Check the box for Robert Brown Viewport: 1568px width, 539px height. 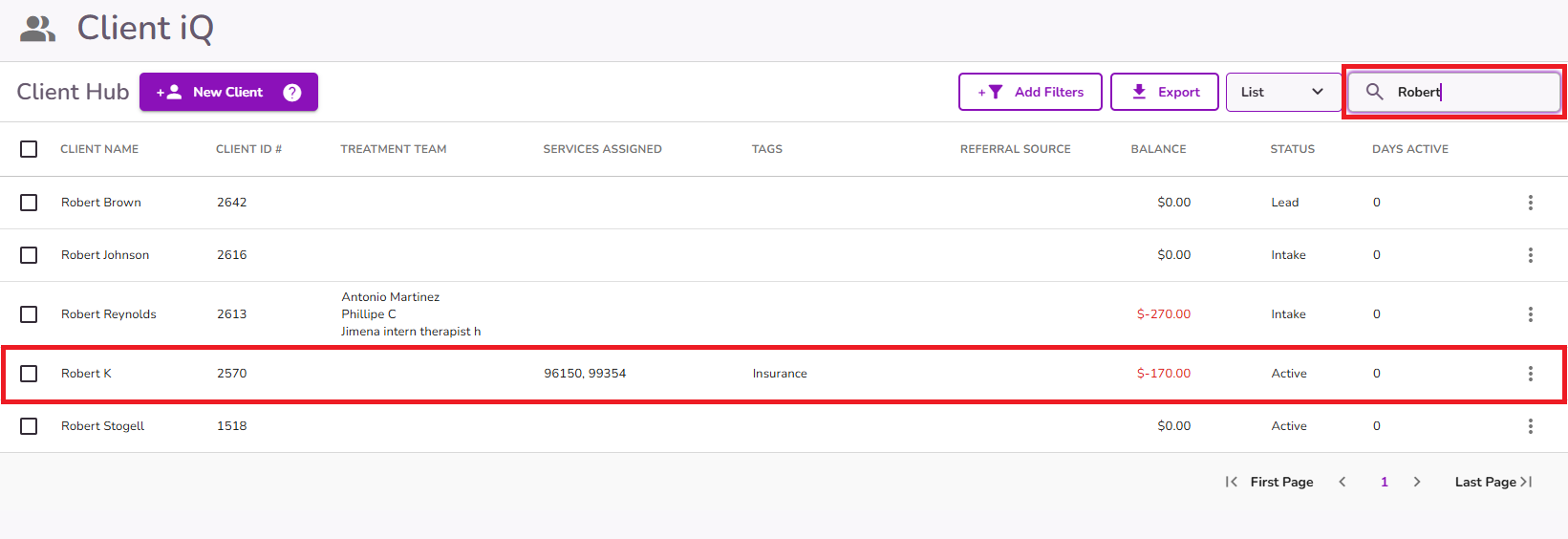[x=29, y=203]
